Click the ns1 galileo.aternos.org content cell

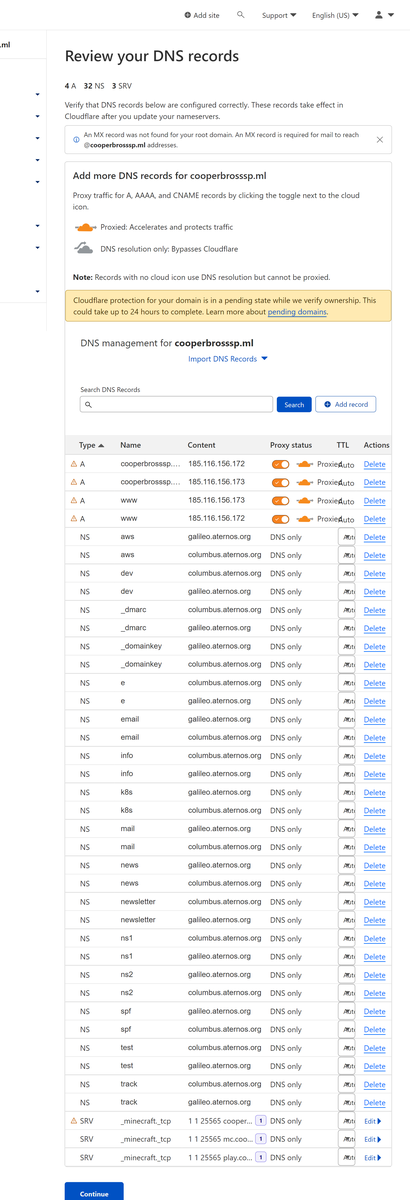(x=219, y=956)
